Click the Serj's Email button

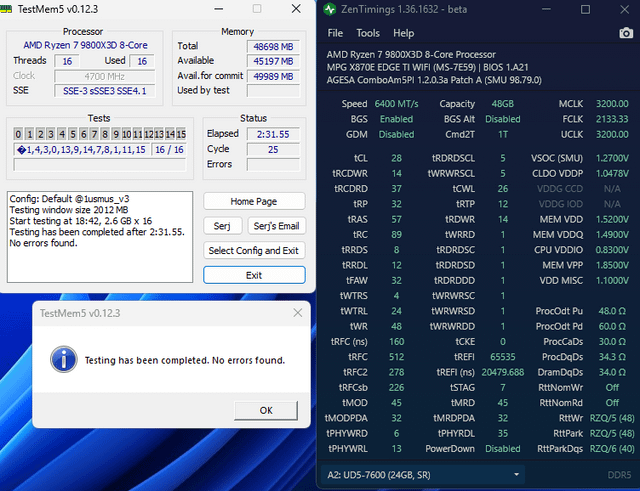coord(276,226)
